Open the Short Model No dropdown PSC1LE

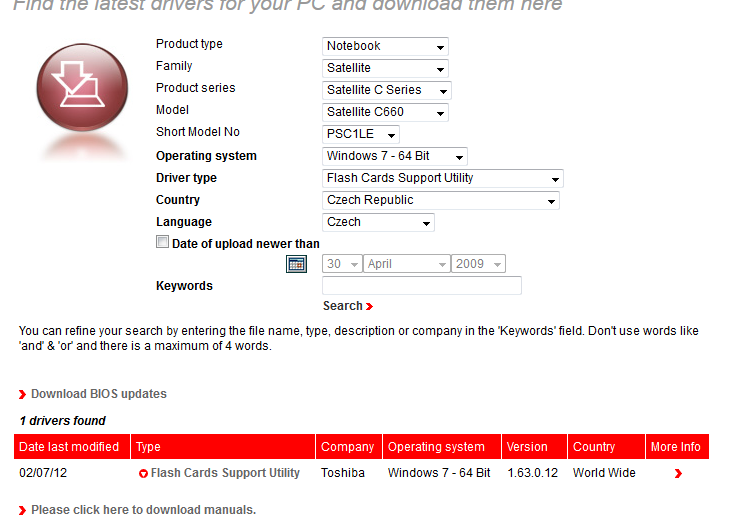click(361, 134)
